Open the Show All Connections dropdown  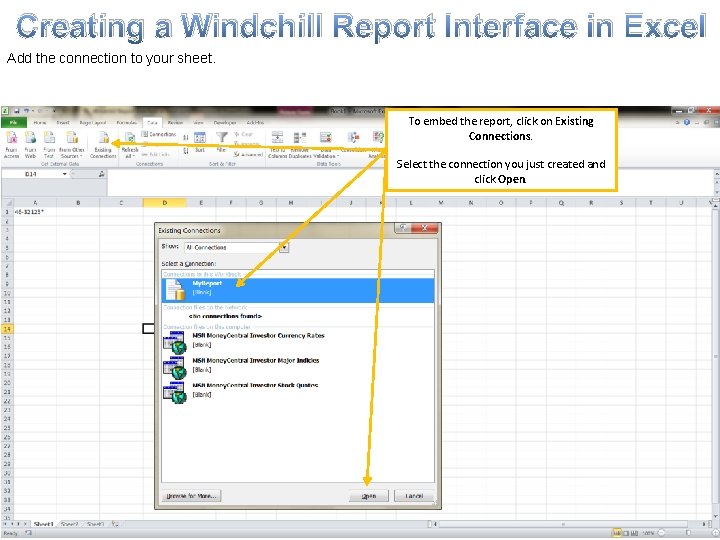click(284, 248)
